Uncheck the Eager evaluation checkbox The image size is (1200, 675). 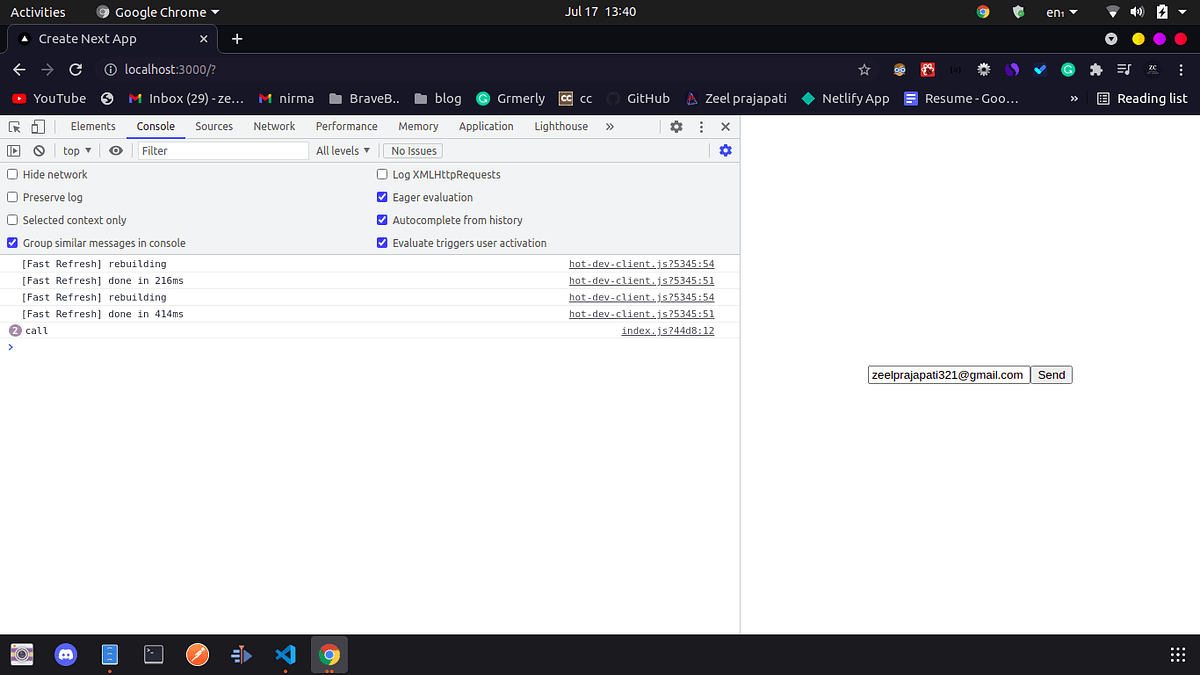(382, 197)
